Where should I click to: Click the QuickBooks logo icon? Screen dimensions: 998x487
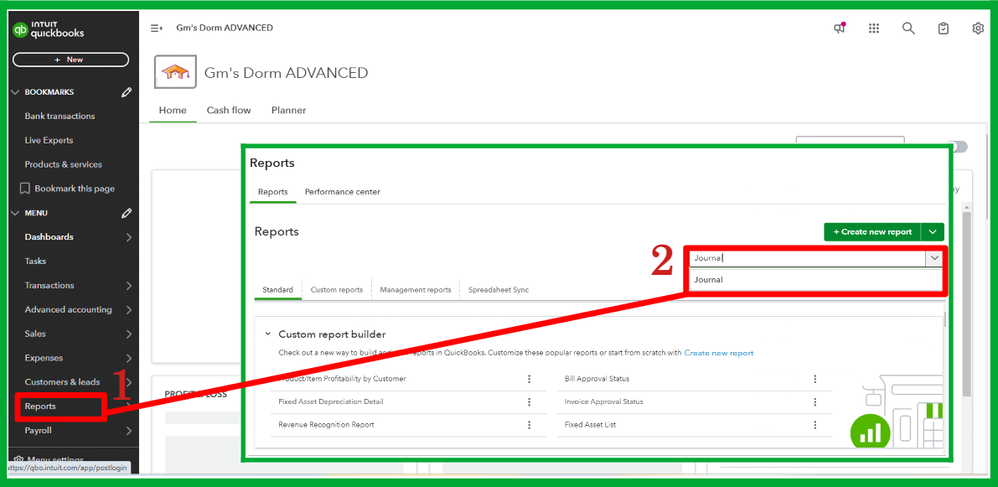click(x=22, y=29)
